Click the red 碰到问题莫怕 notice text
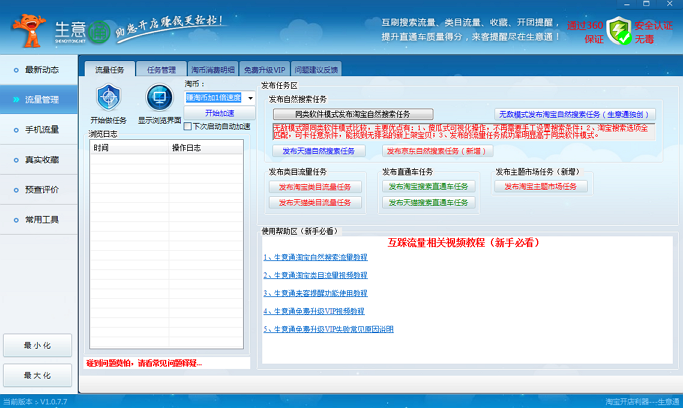Viewport: 683px width, 408px height. tap(144, 363)
